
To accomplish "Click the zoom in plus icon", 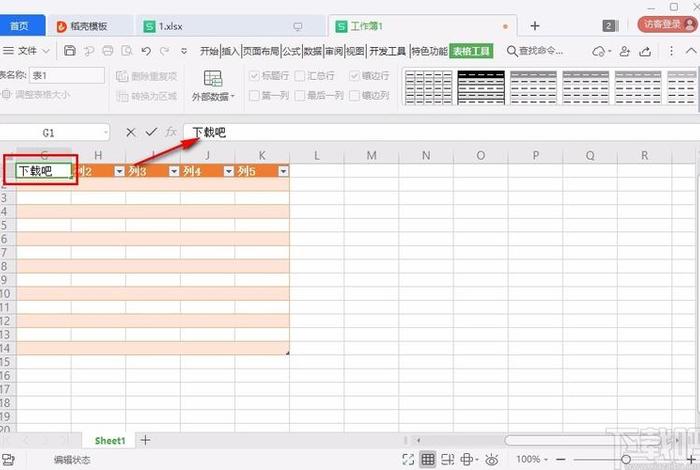I will pos(691,459).
